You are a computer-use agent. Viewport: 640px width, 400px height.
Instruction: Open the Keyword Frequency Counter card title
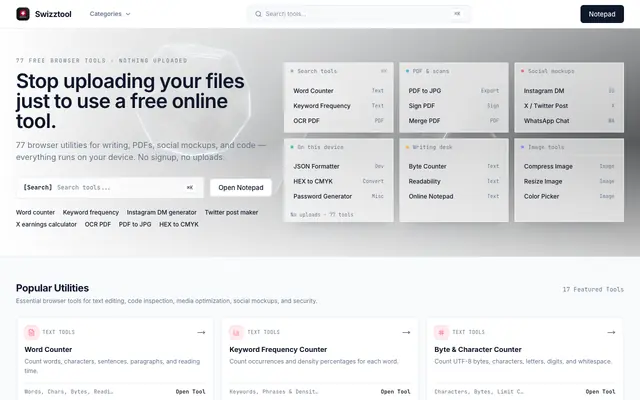tap(278, 349)
